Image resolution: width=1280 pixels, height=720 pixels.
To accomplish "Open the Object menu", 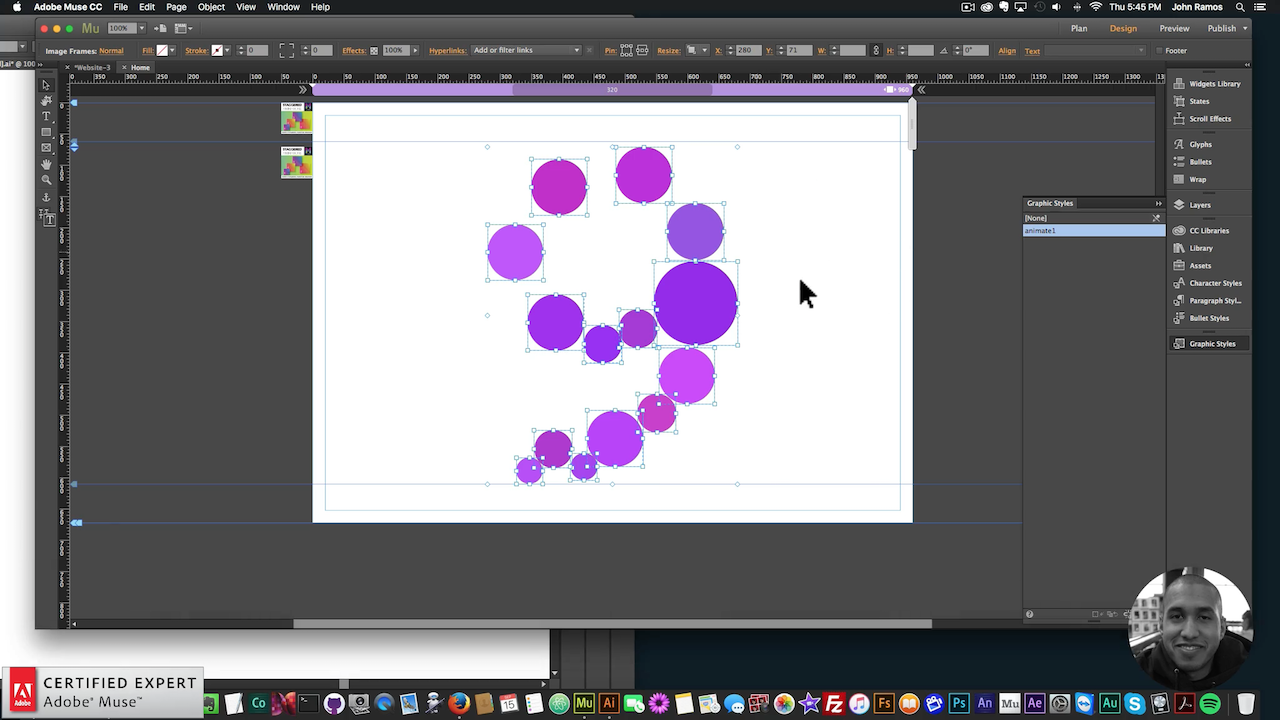I will tap(211, 7).
